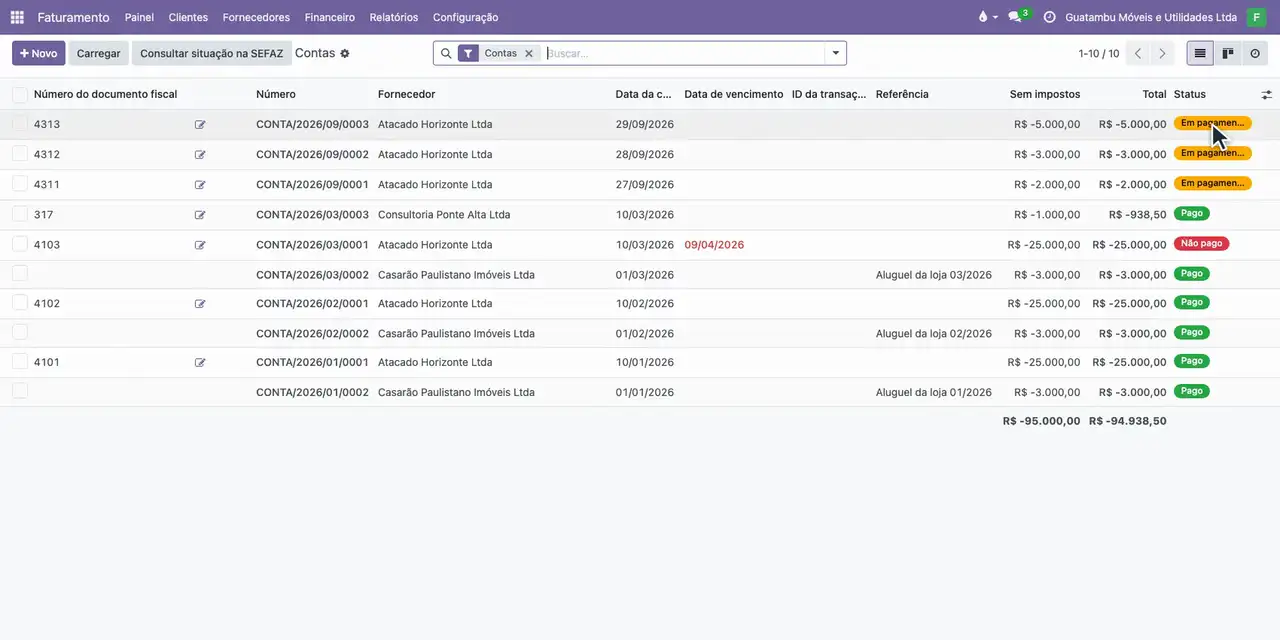Image resolution: width=1280 pixels, height=640 pixels.
Task: Toggle the select-all checkbox in header
Action: coord(20,94)
